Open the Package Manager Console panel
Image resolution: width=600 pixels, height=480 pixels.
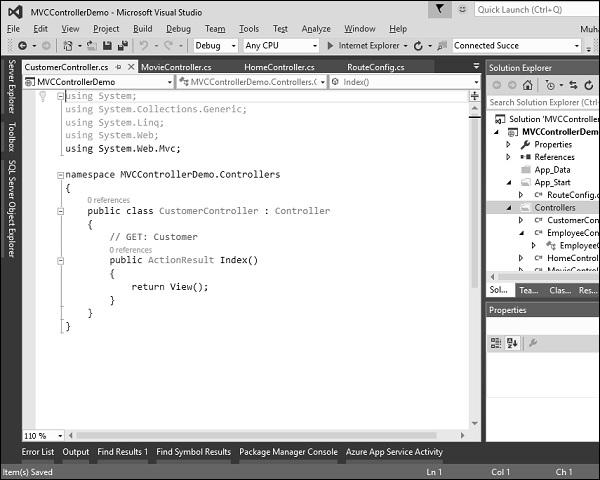[x=288, y=452]
